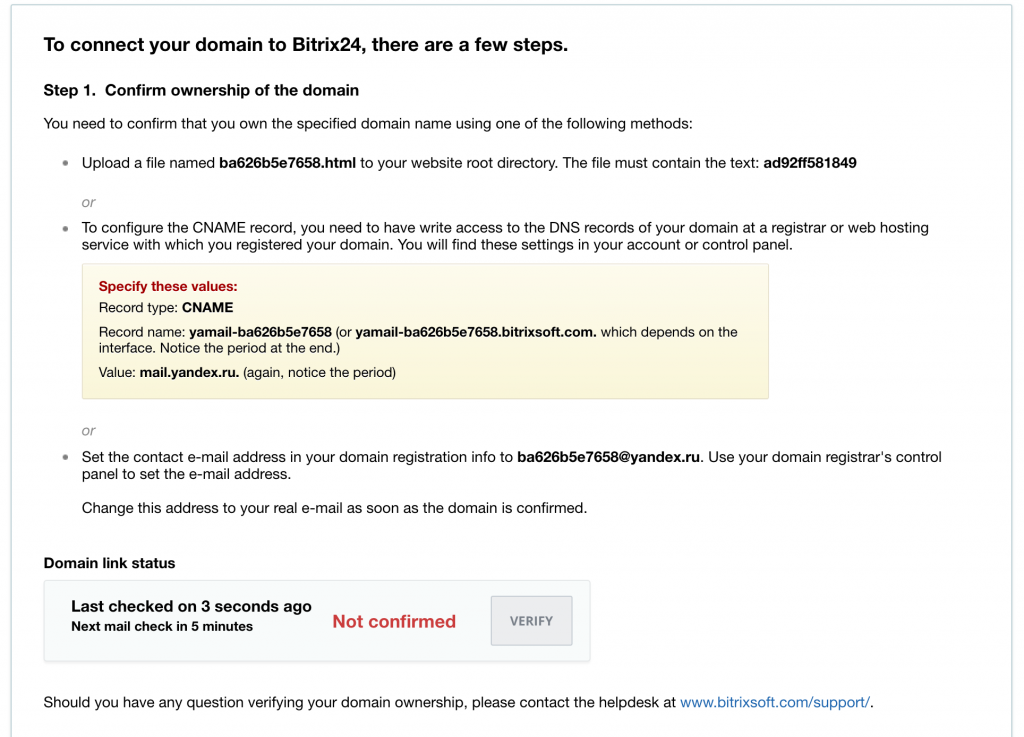The height and width of the screenshot is (737, 1024).
Task: Click the ba626b5e7658@yandex.ru email address
Action: [609, 457]
